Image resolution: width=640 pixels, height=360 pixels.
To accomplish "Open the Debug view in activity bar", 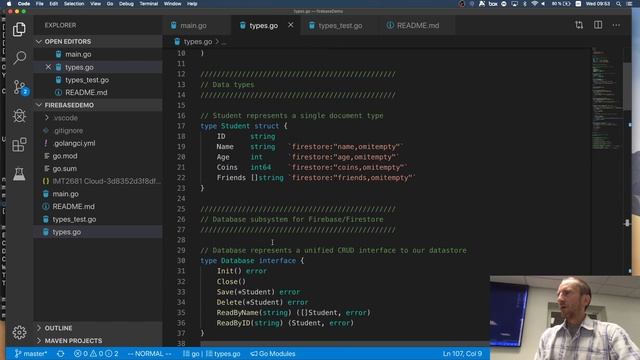I will click(19, 116).
